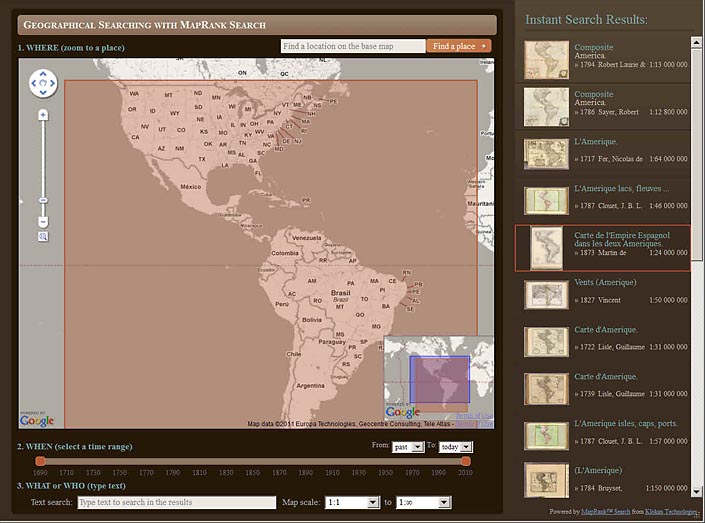This screenshot has width=705, height=523.
Task: Expand the minimum Map scale dropdown
Action: (354, 502)
